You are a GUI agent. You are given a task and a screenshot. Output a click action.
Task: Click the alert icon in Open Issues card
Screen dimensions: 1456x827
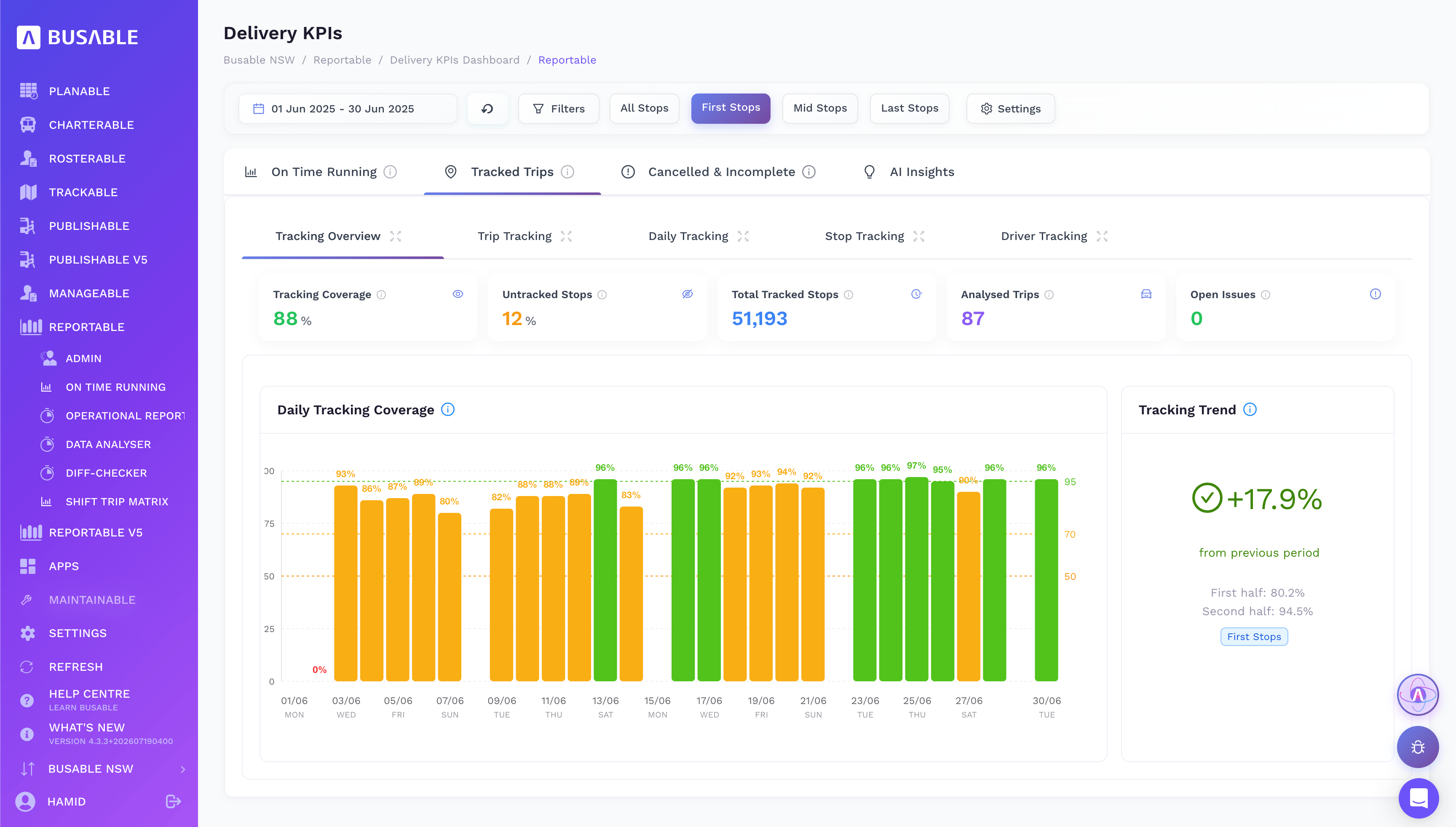click(x=1375, y=293)
